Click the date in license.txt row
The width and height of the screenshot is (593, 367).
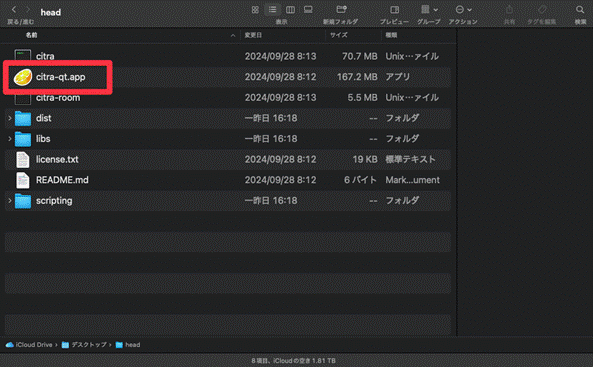click(x=280, y=159)
